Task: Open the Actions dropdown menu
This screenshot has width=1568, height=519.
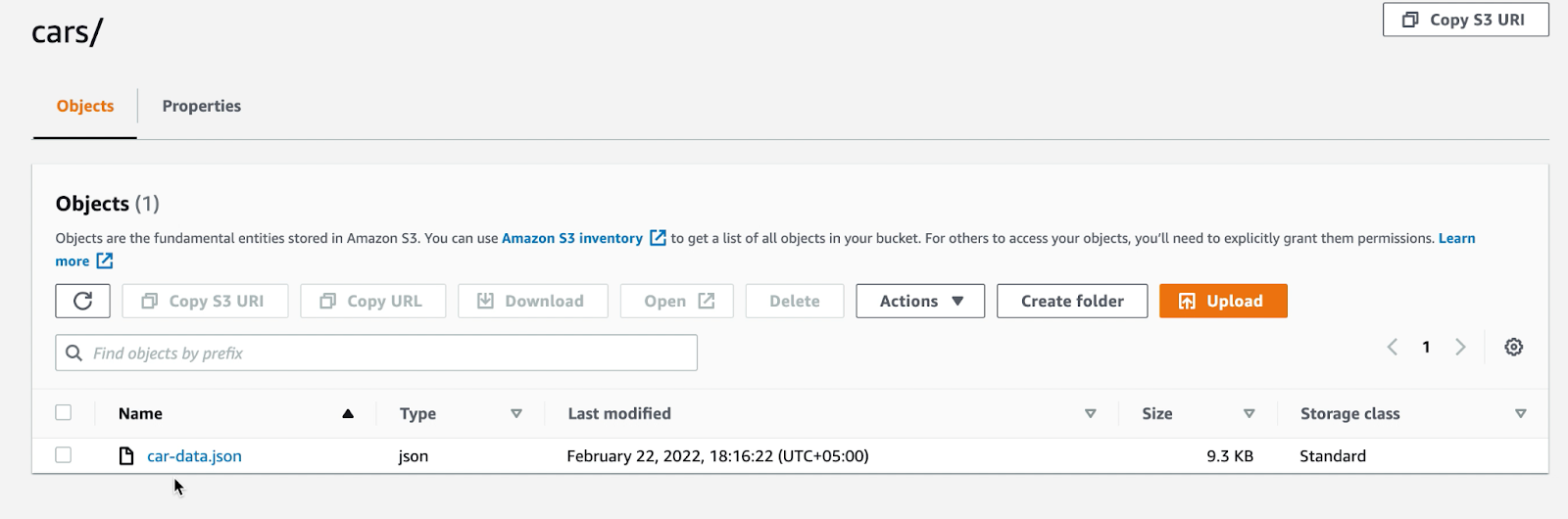Action: click(x=919, y=301)
